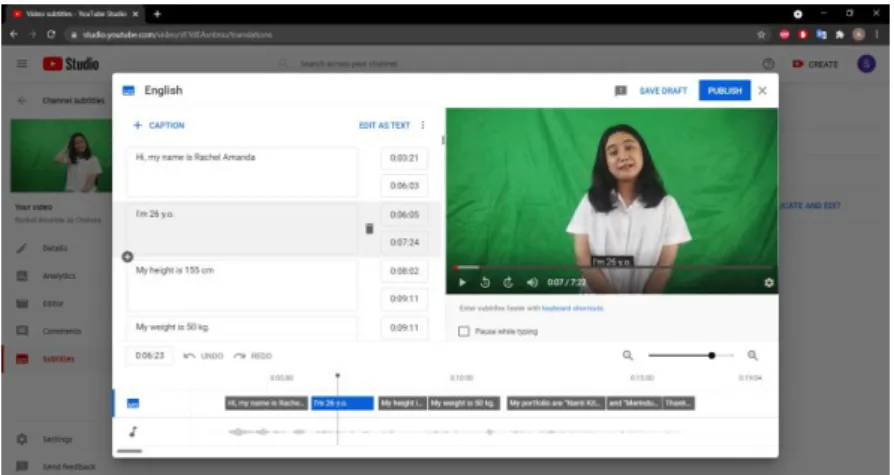Click the subtitles track icon in timeline
The height and width of the screenshot is (475, 894).
coord(133,404)
